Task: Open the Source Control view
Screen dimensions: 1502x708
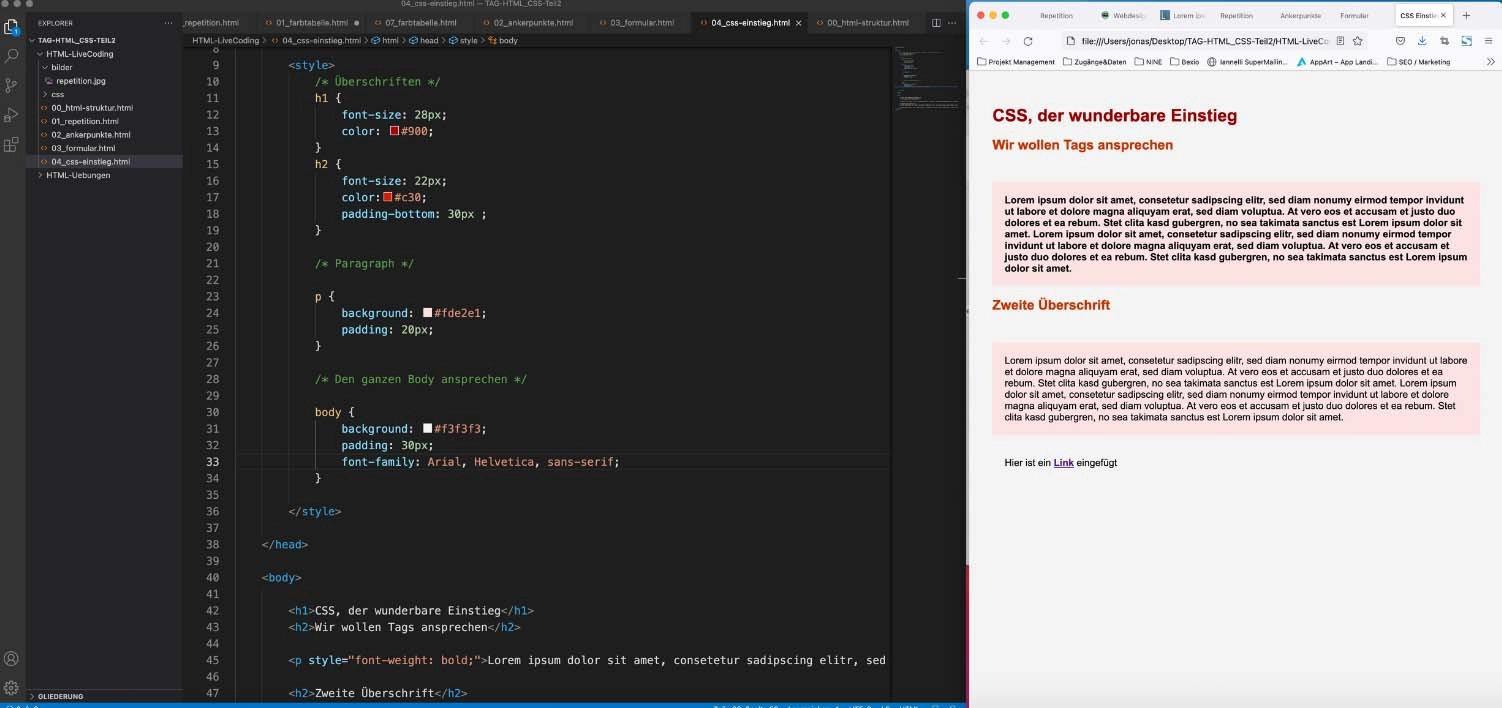Action: pos(12,85)
